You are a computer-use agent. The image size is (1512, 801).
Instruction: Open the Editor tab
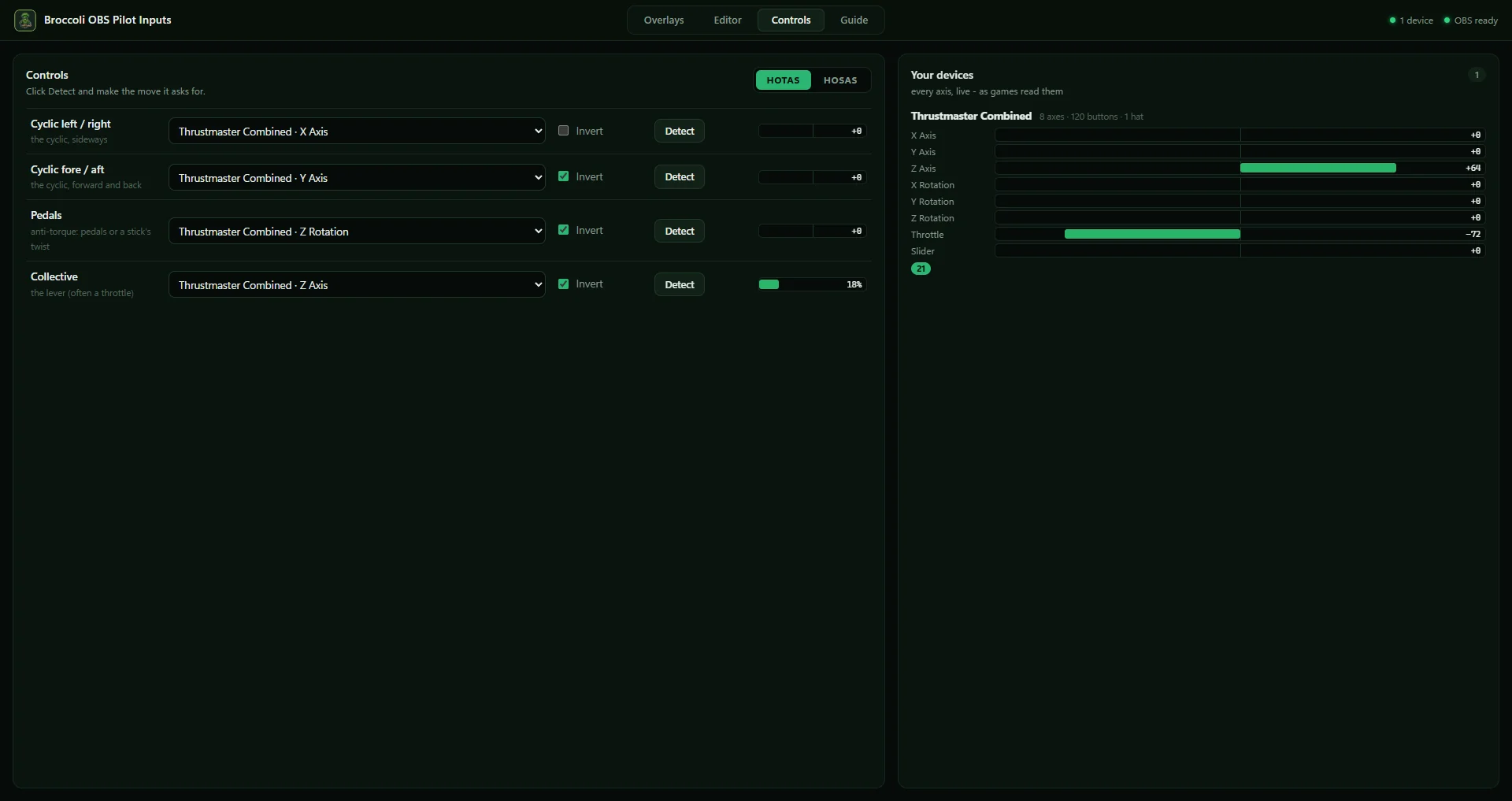point(728,20)
